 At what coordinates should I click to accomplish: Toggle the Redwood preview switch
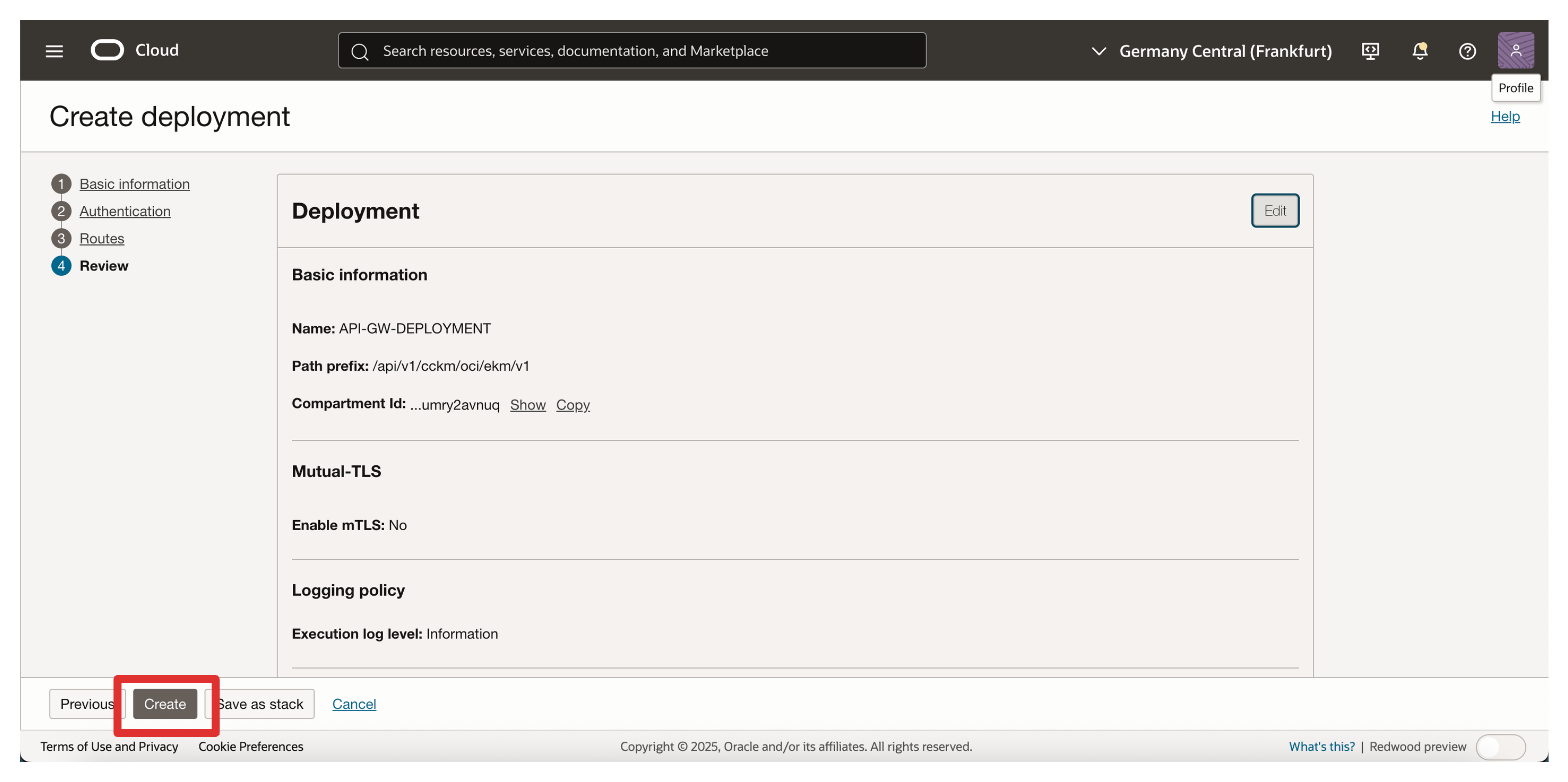(x=1500, y=747)
